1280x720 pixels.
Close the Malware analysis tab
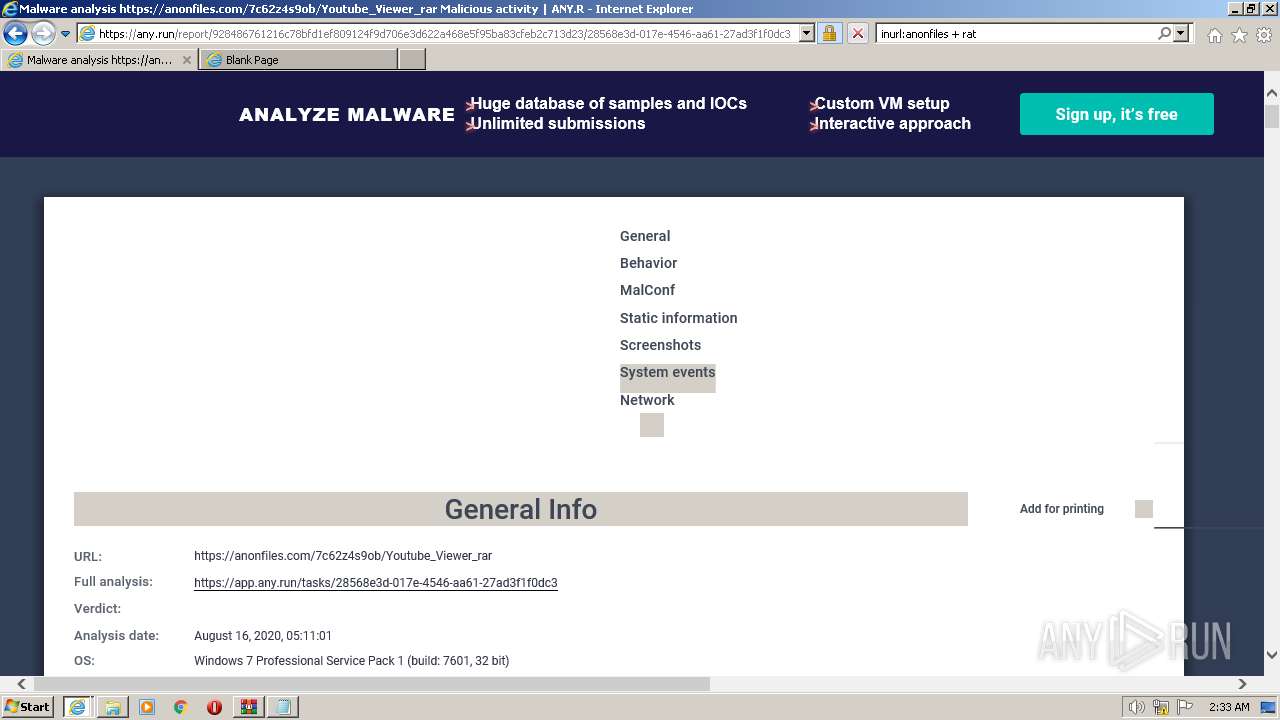186,60
